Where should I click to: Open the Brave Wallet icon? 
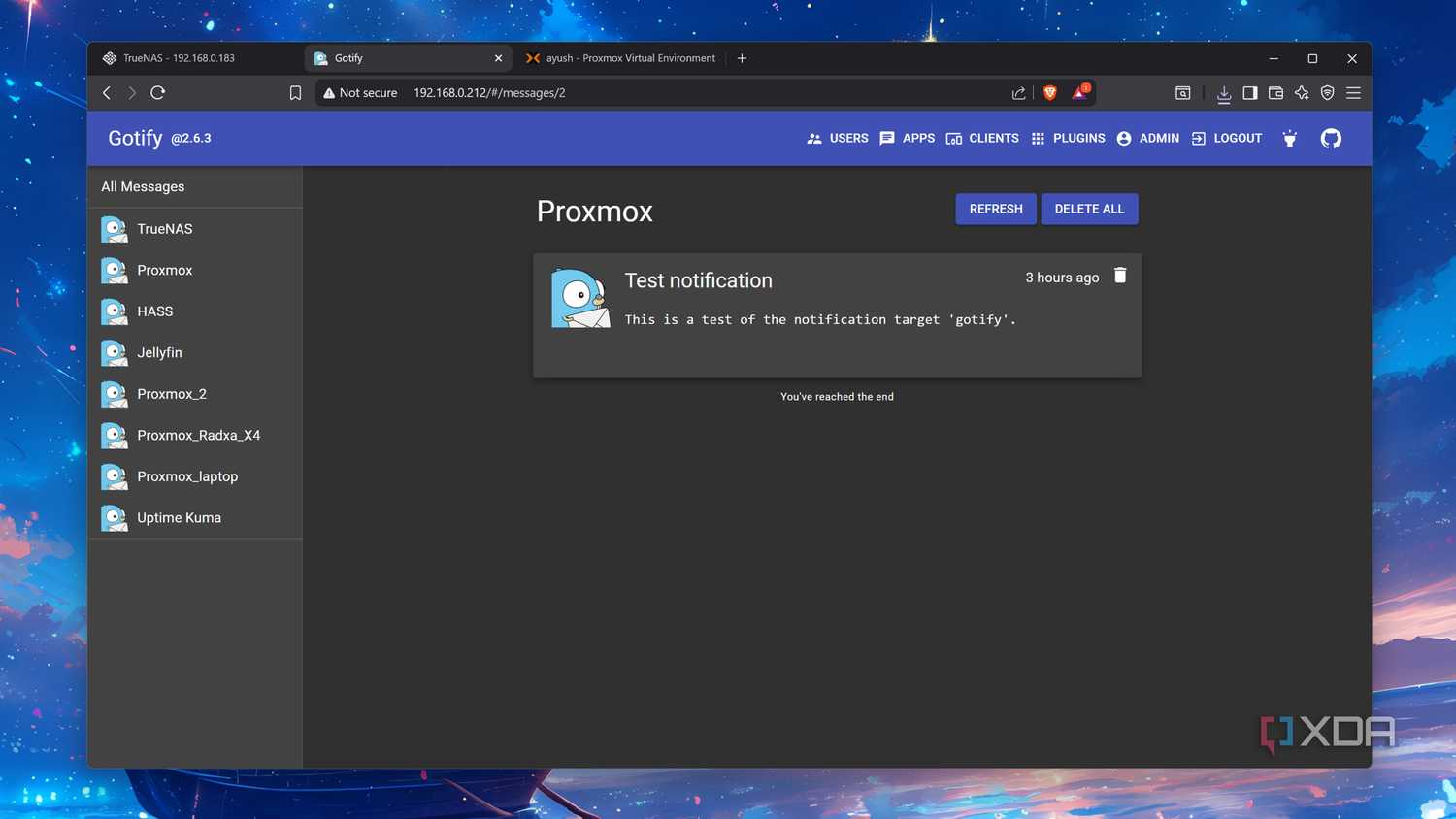pos(1275,93)
